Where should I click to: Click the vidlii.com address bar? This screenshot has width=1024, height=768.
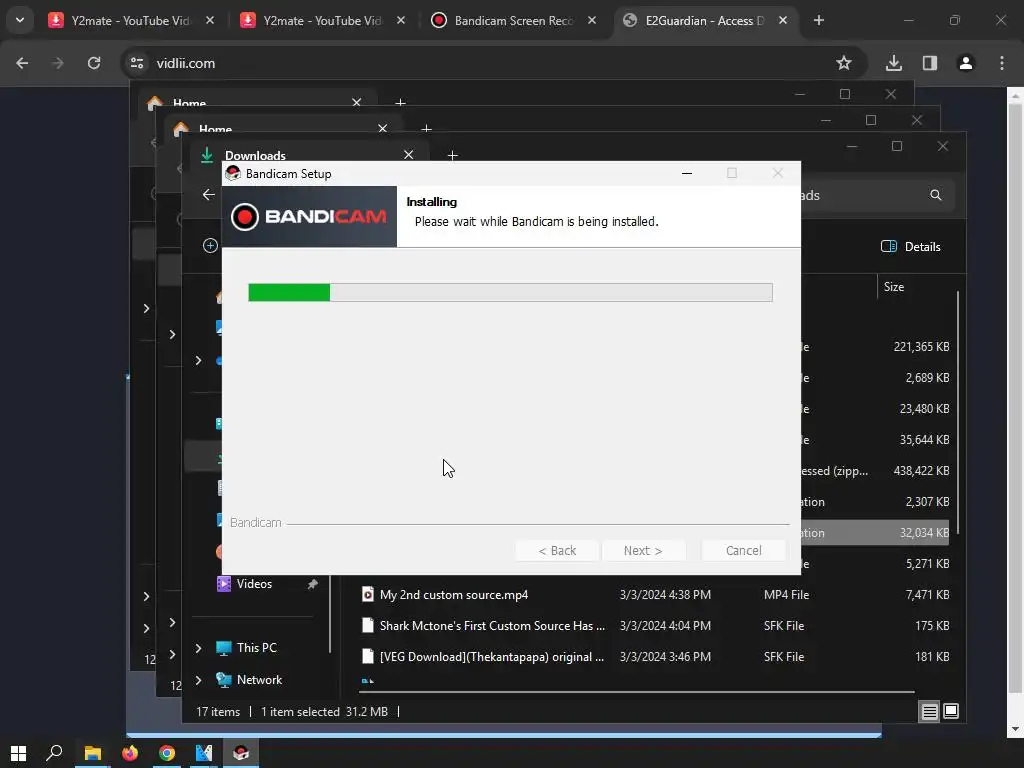[493, 63]
